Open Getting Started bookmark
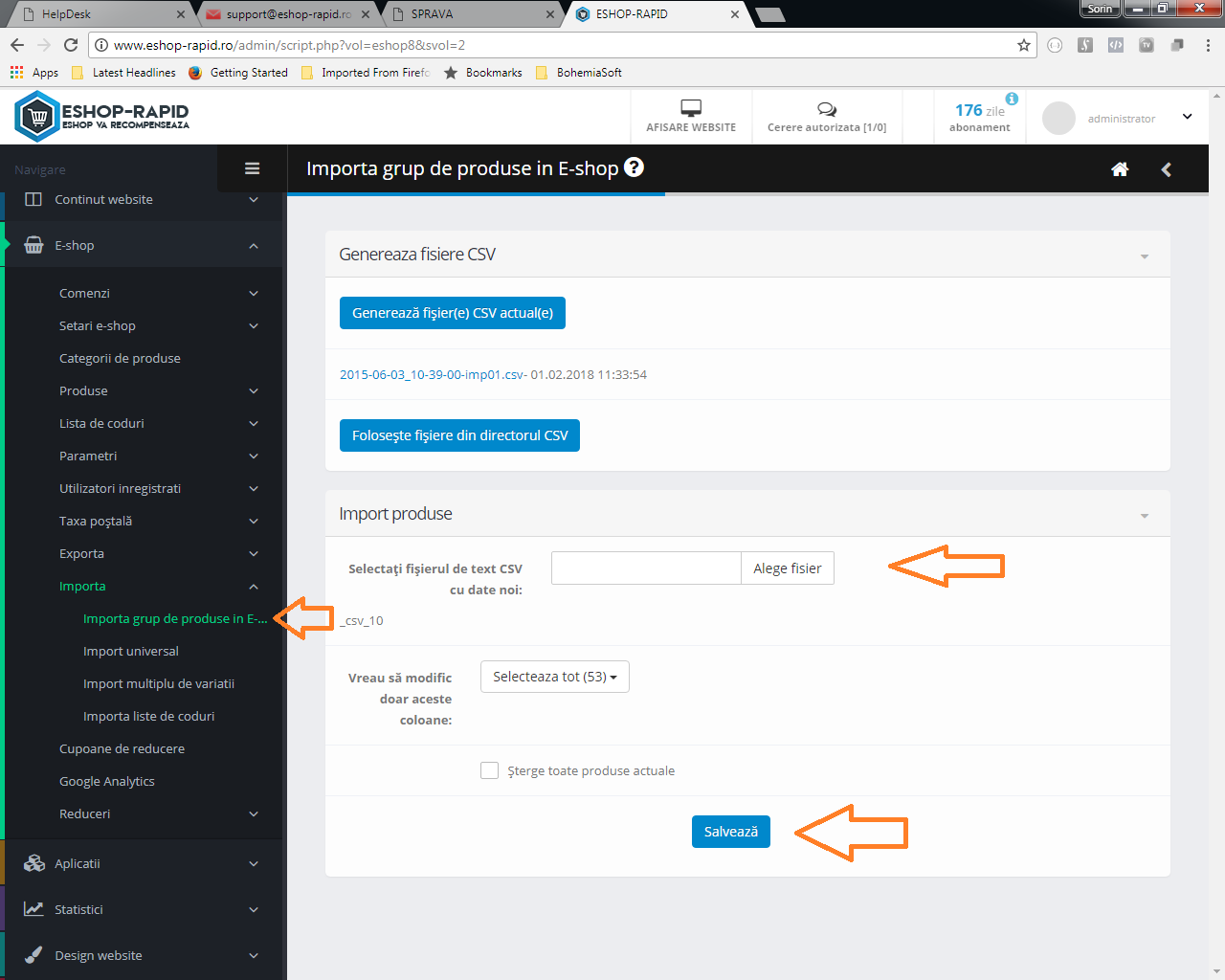This screenshot has width=1225, height=980. coord(238,73)
